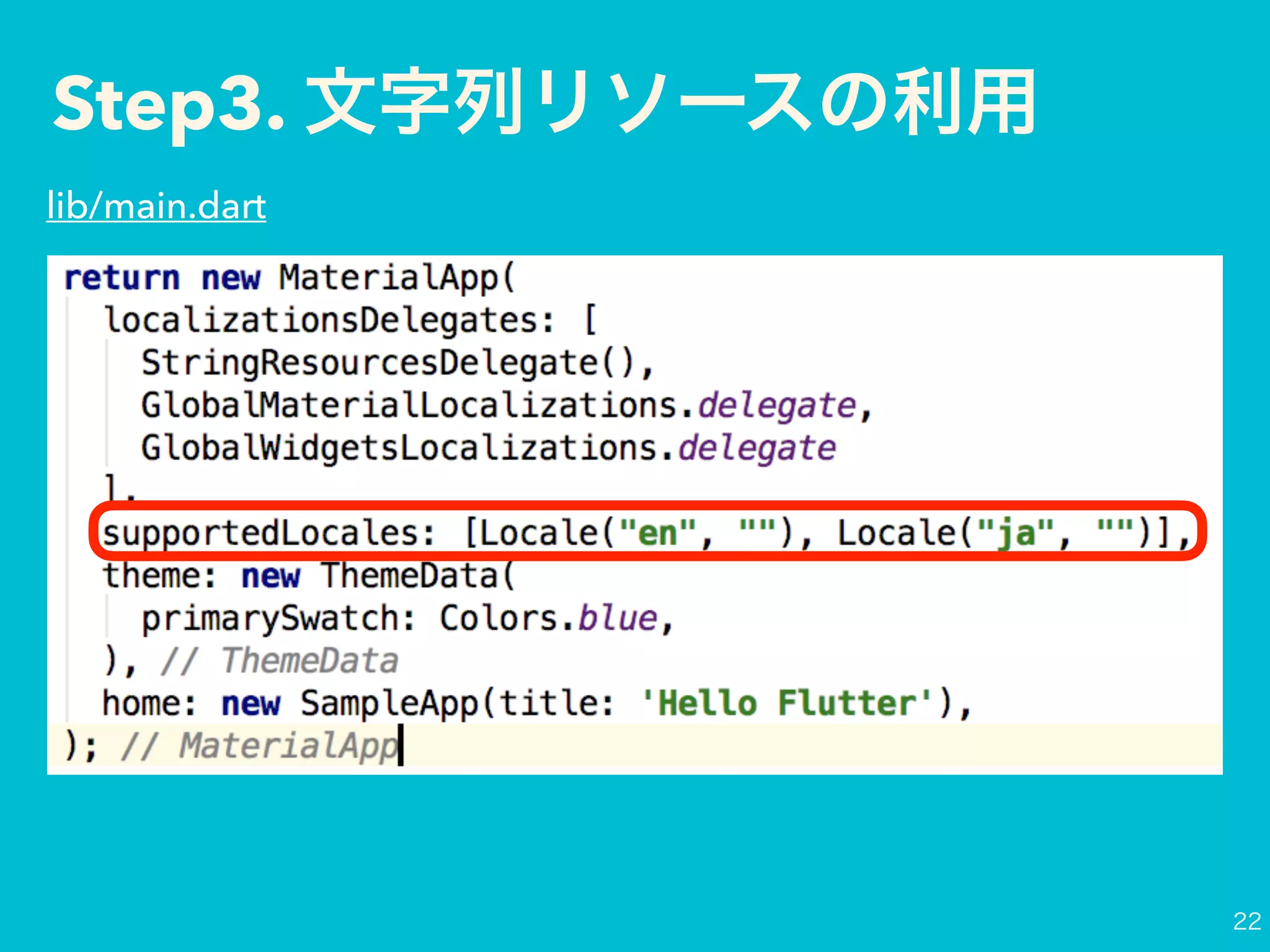
Task: Click the 'home: new SampleApp' line
Action: (536, 703)
